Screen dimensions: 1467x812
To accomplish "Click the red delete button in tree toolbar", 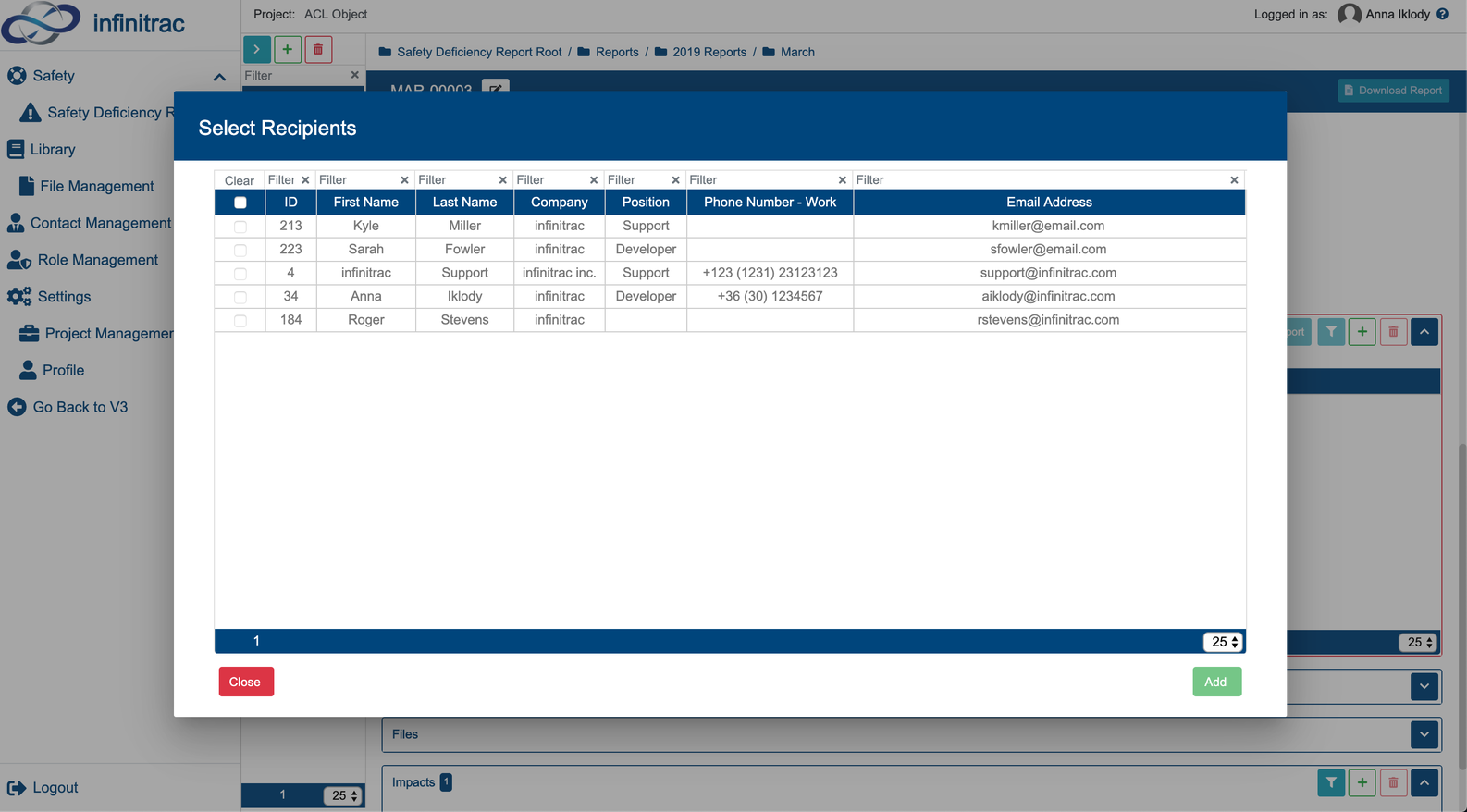I will coord(318,50).
